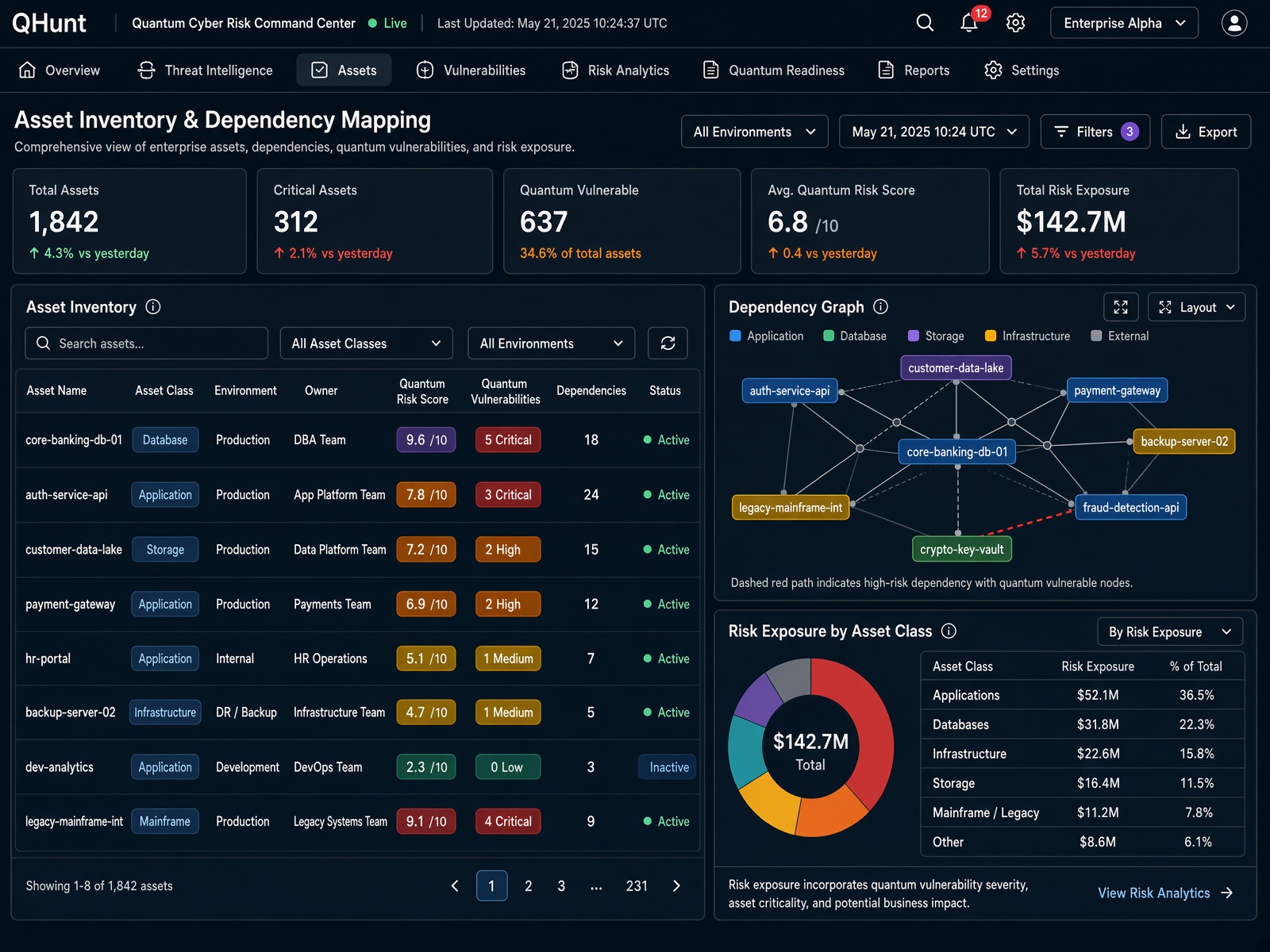Click info icon next to Asset Inventory

pos(153,307)
